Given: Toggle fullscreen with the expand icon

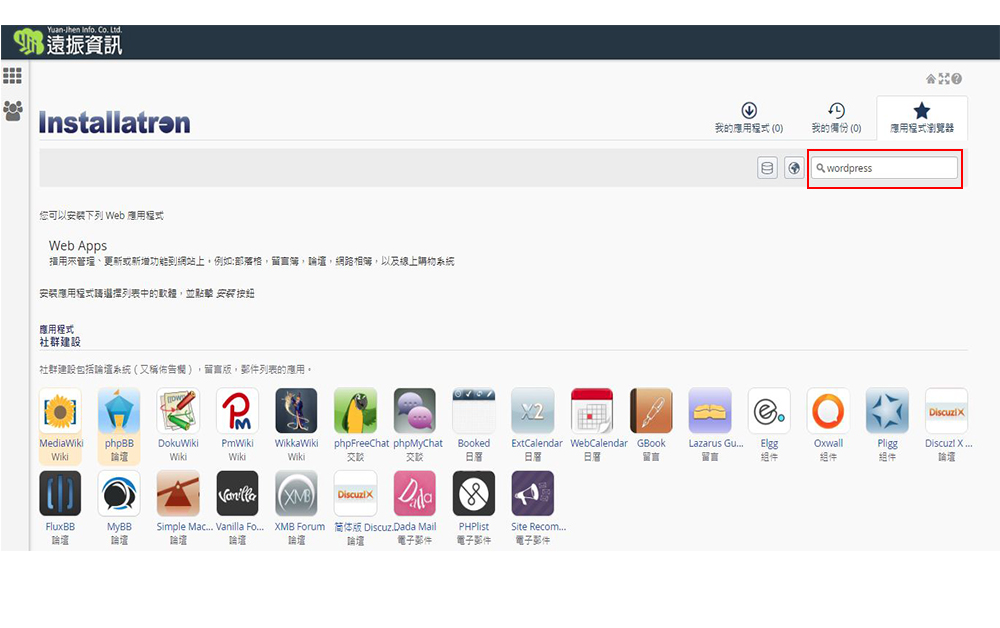Looking at the screenshot, I should [x=944, y=79].
